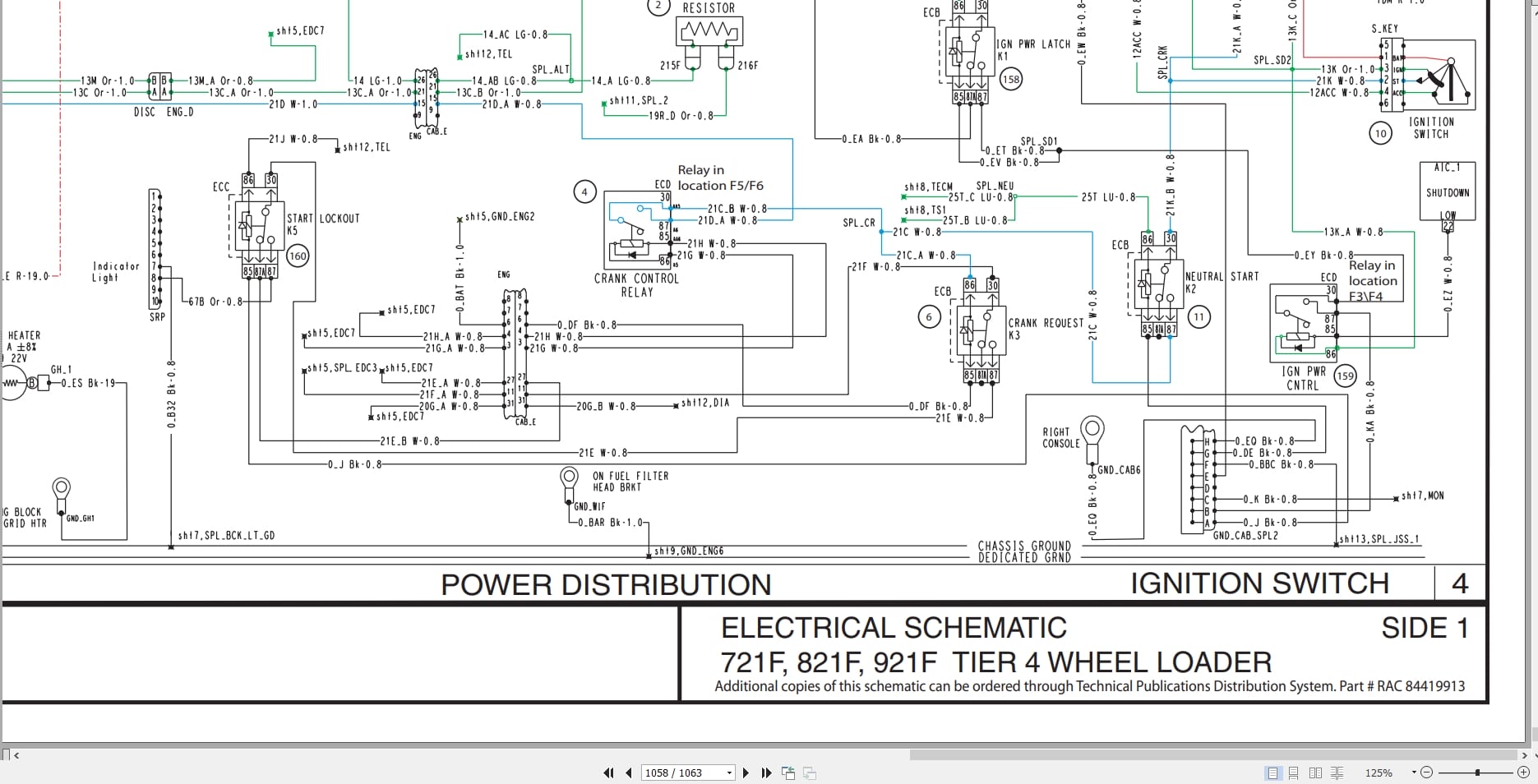Enable single page view mode
The width and height of the screenshot is (1538, 784).
1272,772
